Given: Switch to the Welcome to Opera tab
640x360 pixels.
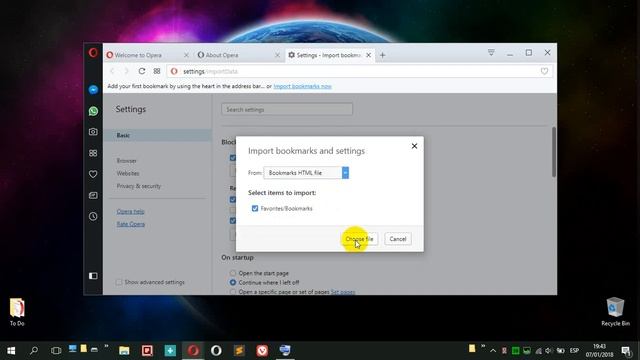Looking at the screenshot, I should click(143, 55).
